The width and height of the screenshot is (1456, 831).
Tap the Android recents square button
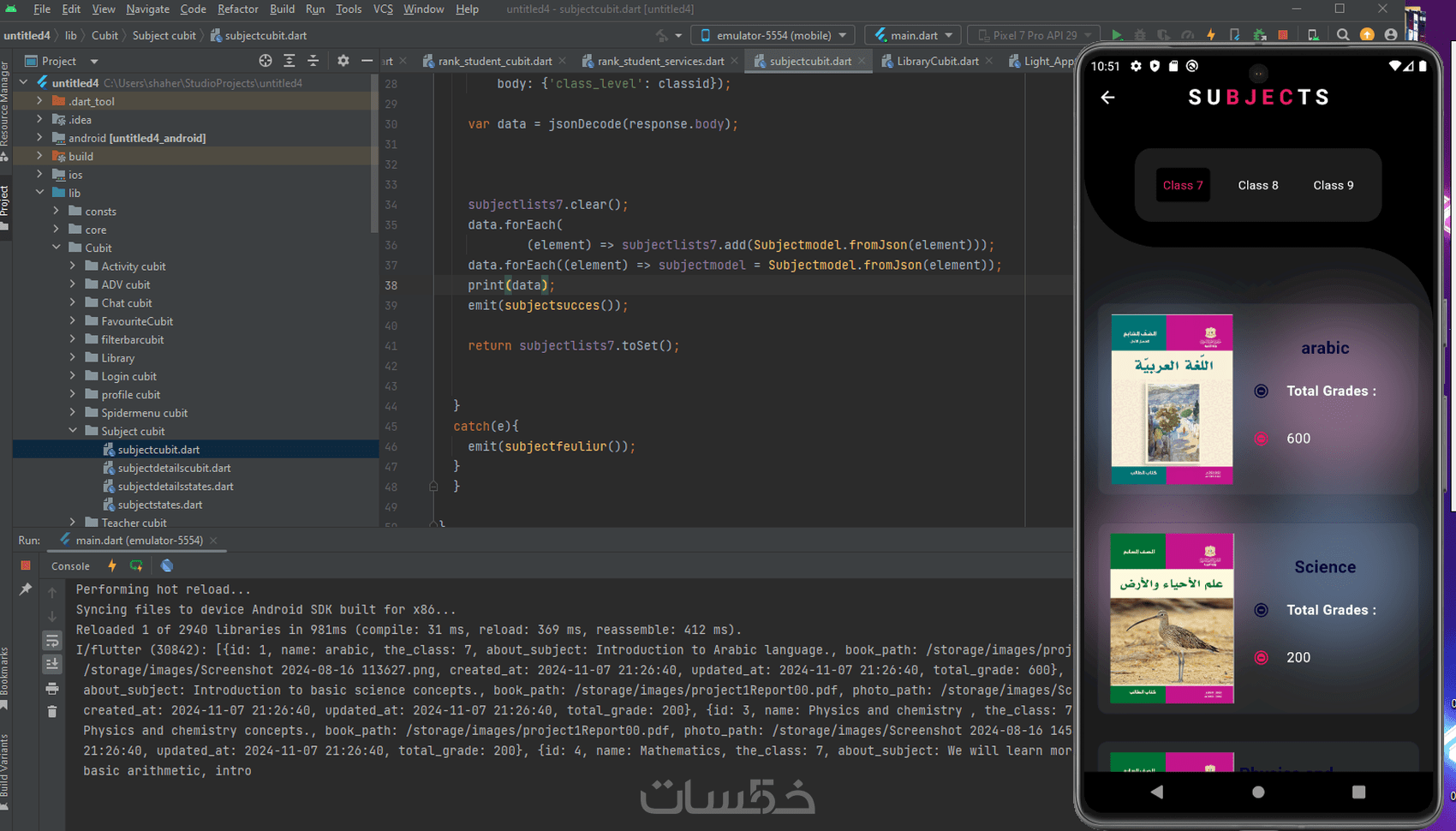tap(1358, 792)
